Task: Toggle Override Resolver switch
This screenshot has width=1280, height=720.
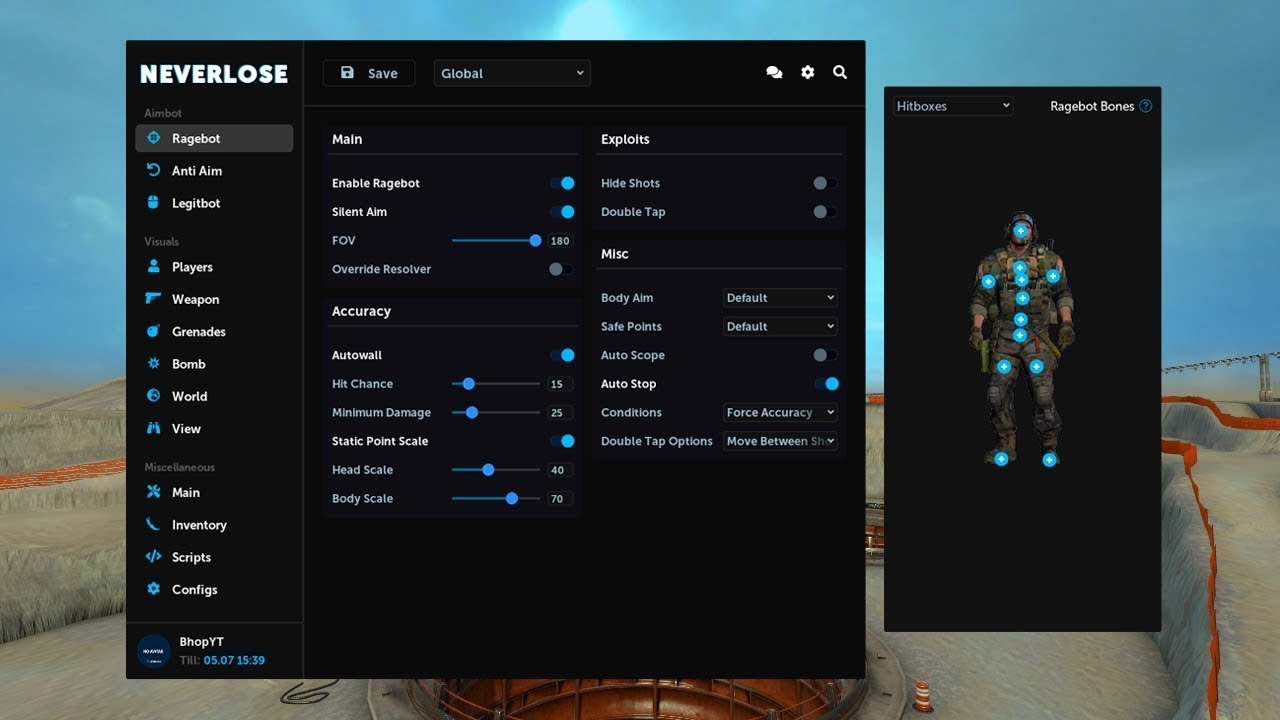Action: point(561,269)
